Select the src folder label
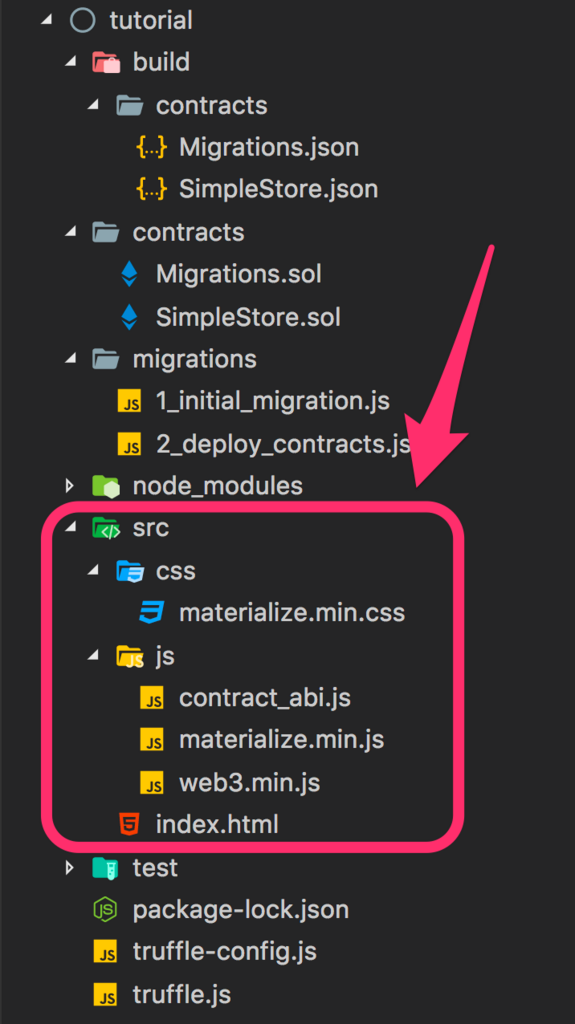 151,528
